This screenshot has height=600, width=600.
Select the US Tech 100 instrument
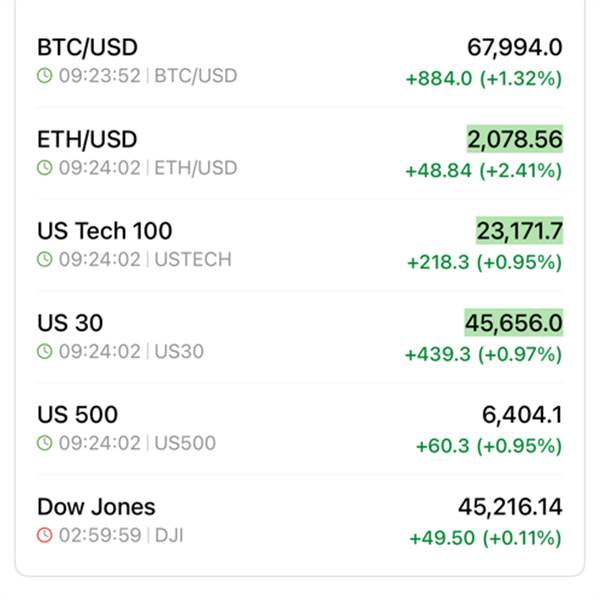(x=104, y=231)
